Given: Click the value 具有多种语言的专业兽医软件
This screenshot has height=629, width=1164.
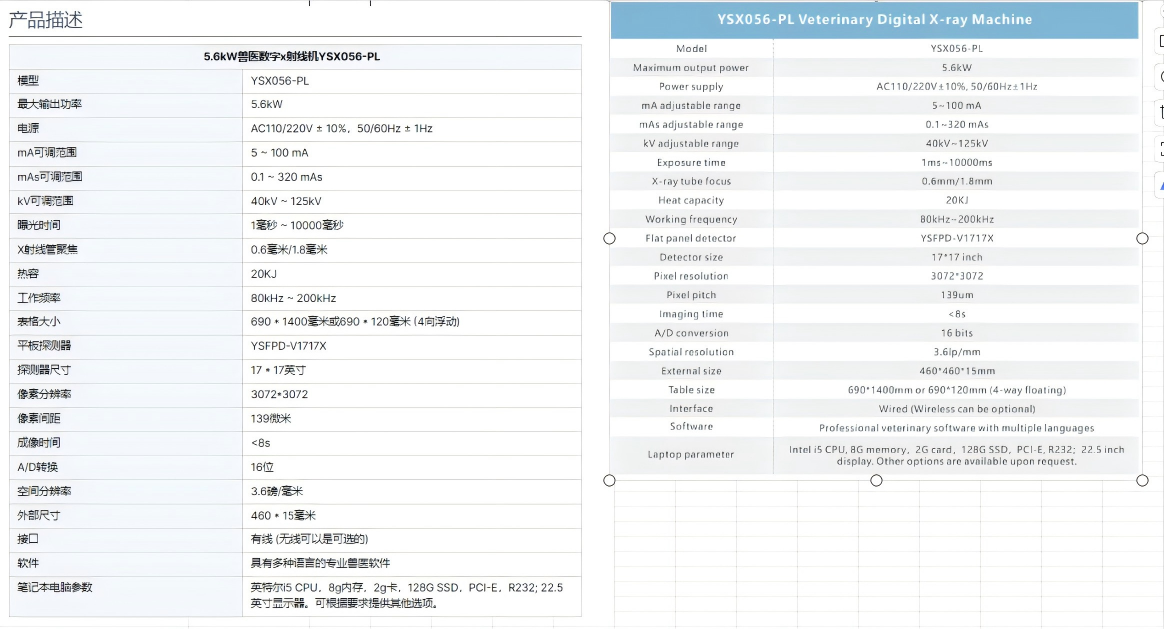Looking at the screenshot, I should [x=321, y=563].
